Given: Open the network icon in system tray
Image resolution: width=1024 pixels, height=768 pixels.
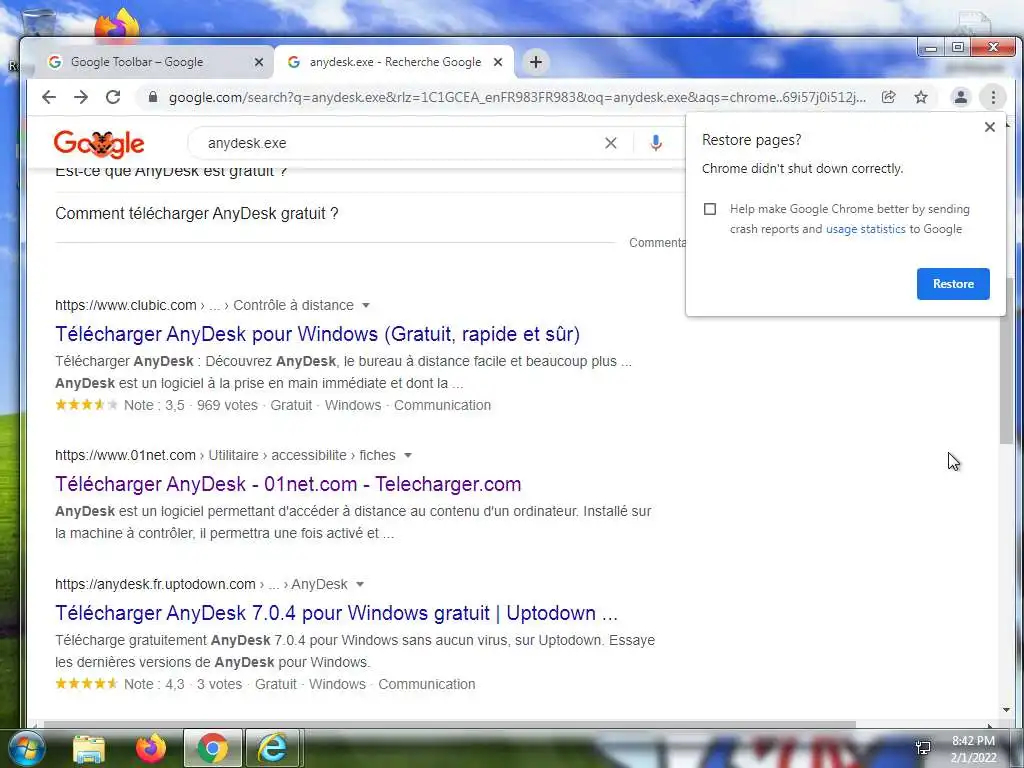Looking at the screenshot, I should coord(923,748).
